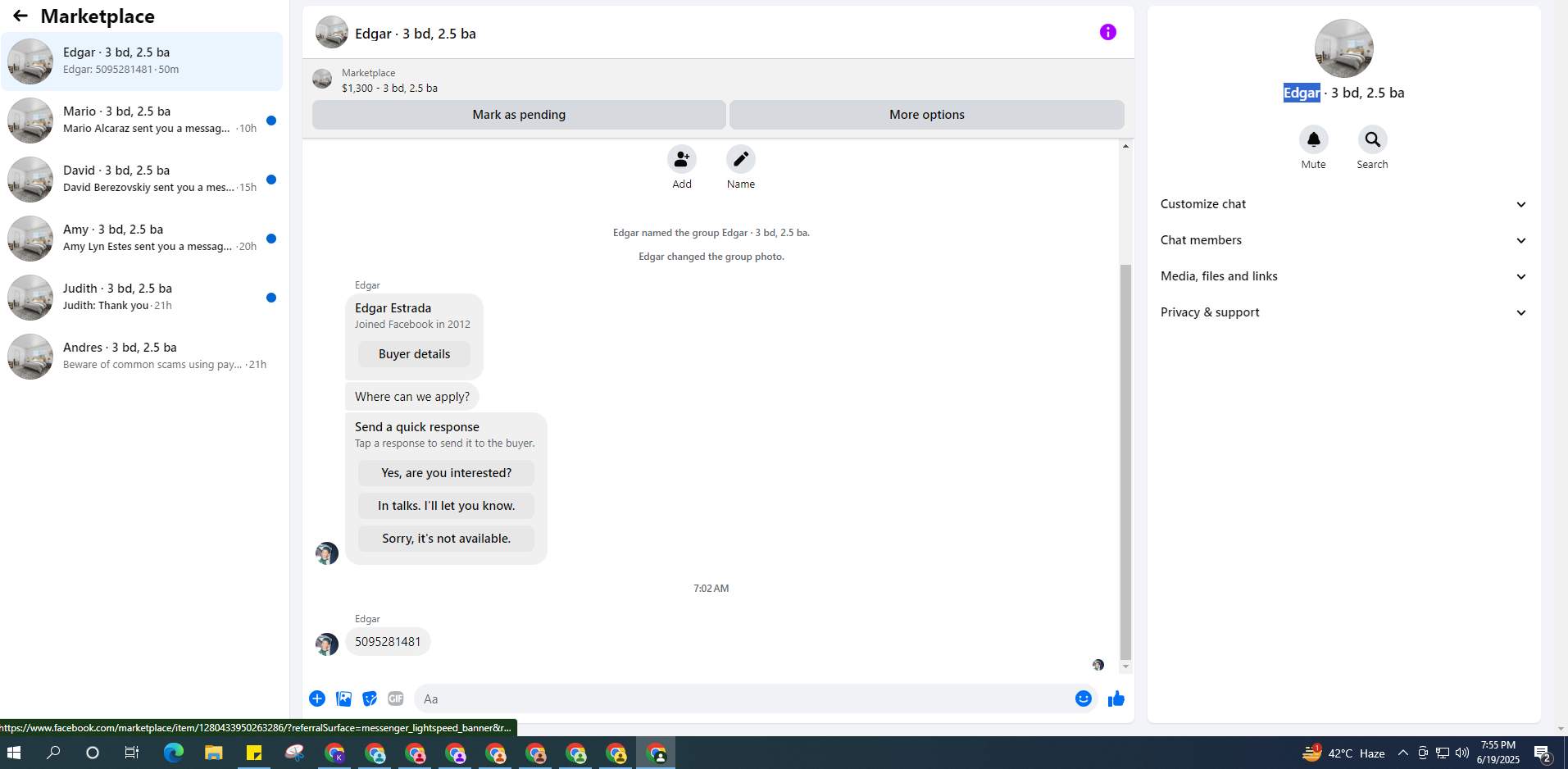
Task: Expand the Chat members section
Action: (x=1343, y=240)
